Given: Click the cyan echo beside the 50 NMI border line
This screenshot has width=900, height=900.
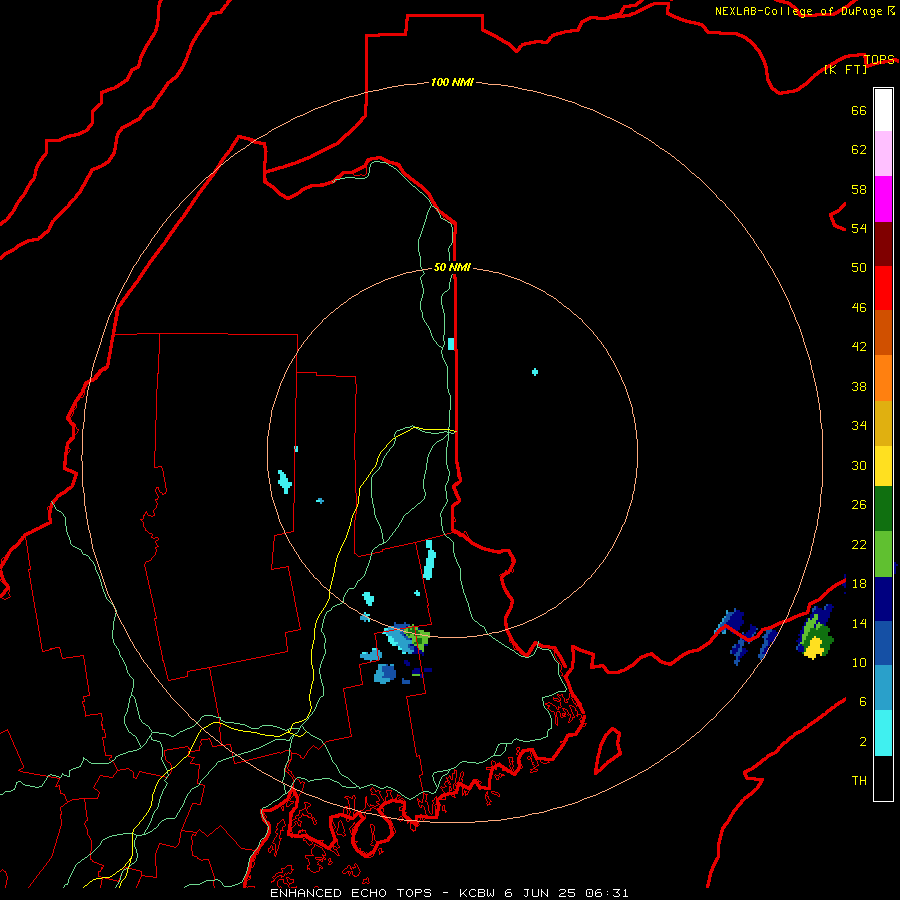Looking at the screenshot, I should click(x=451, y=344).
